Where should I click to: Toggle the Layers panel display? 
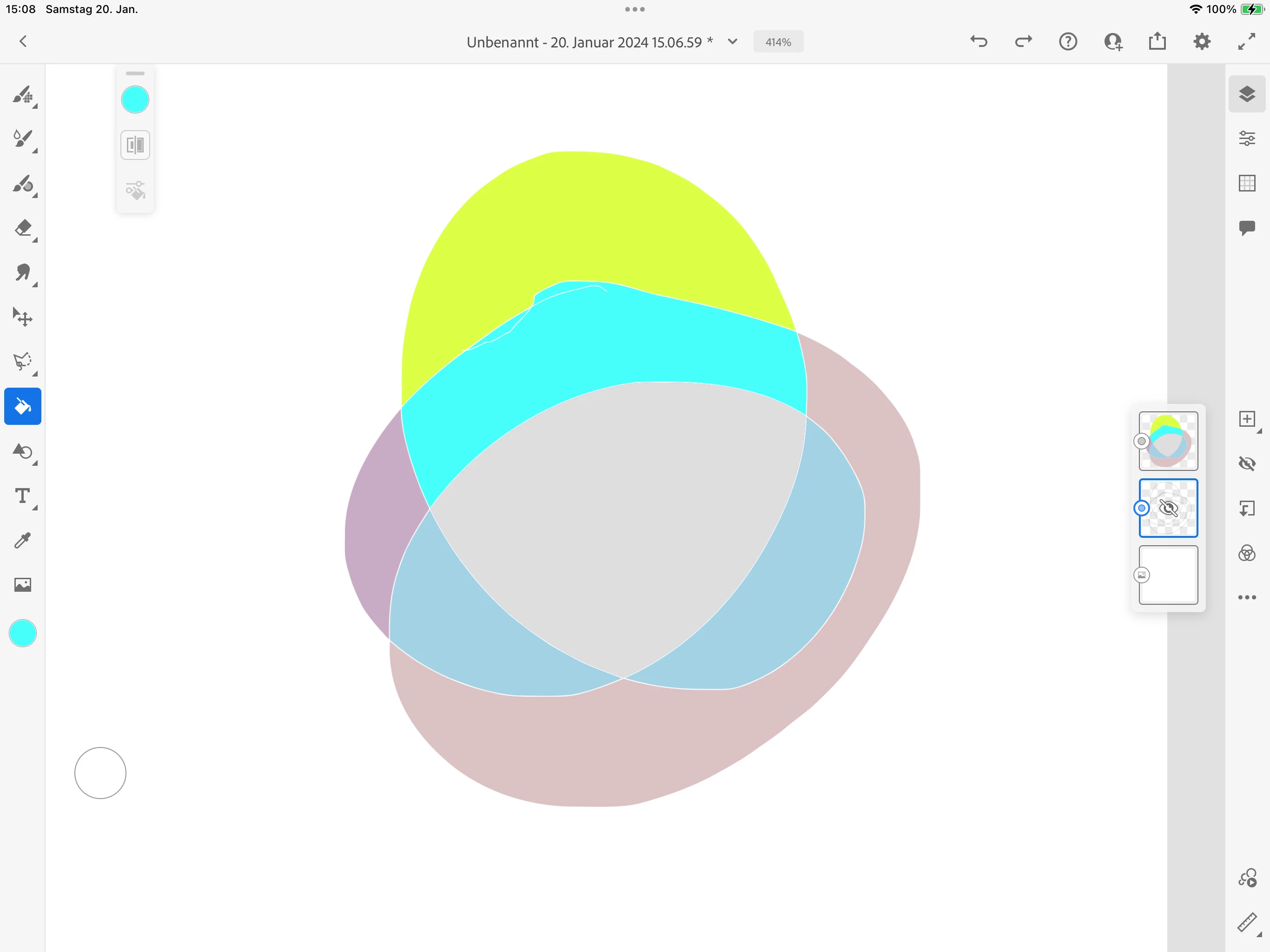point(1246,94)
